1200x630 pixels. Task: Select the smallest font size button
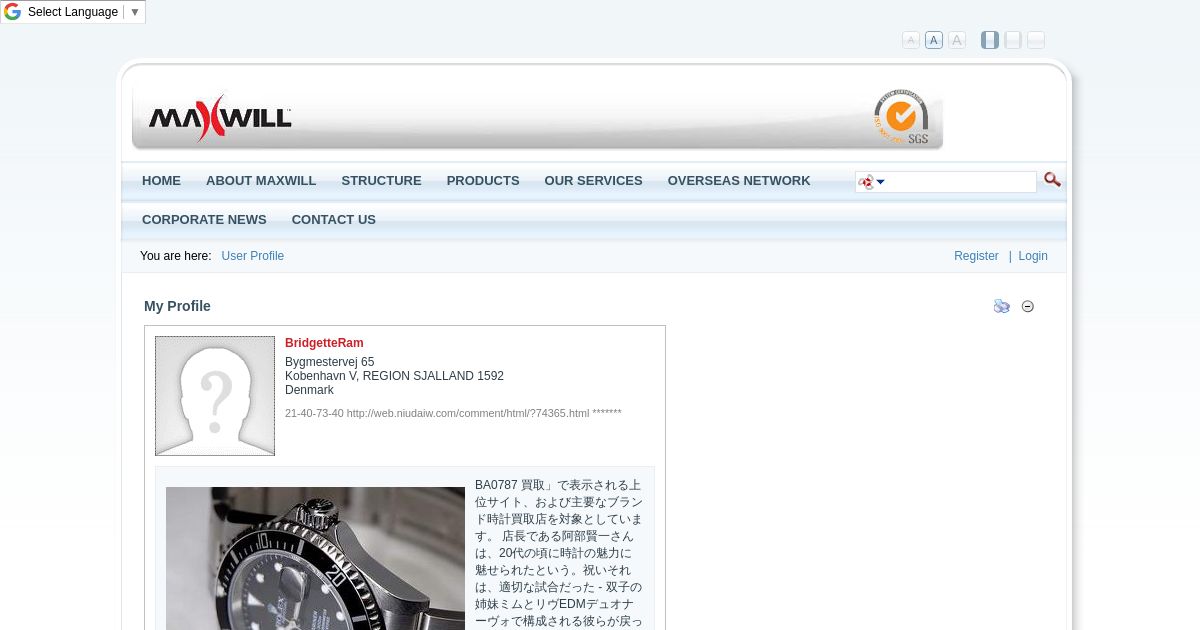(x=910, y=40)
